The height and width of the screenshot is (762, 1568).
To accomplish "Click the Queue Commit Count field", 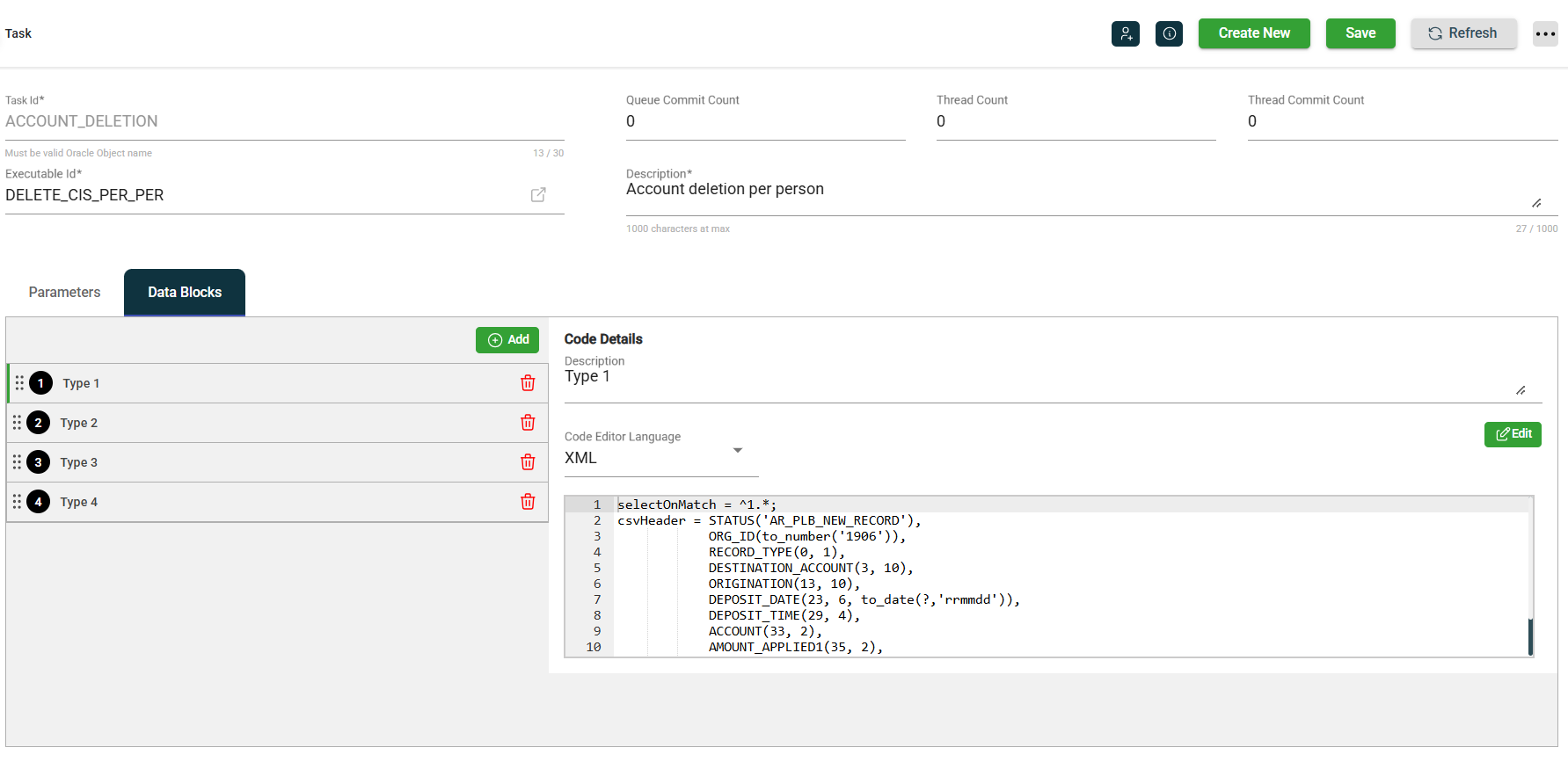I will point(765,121).
